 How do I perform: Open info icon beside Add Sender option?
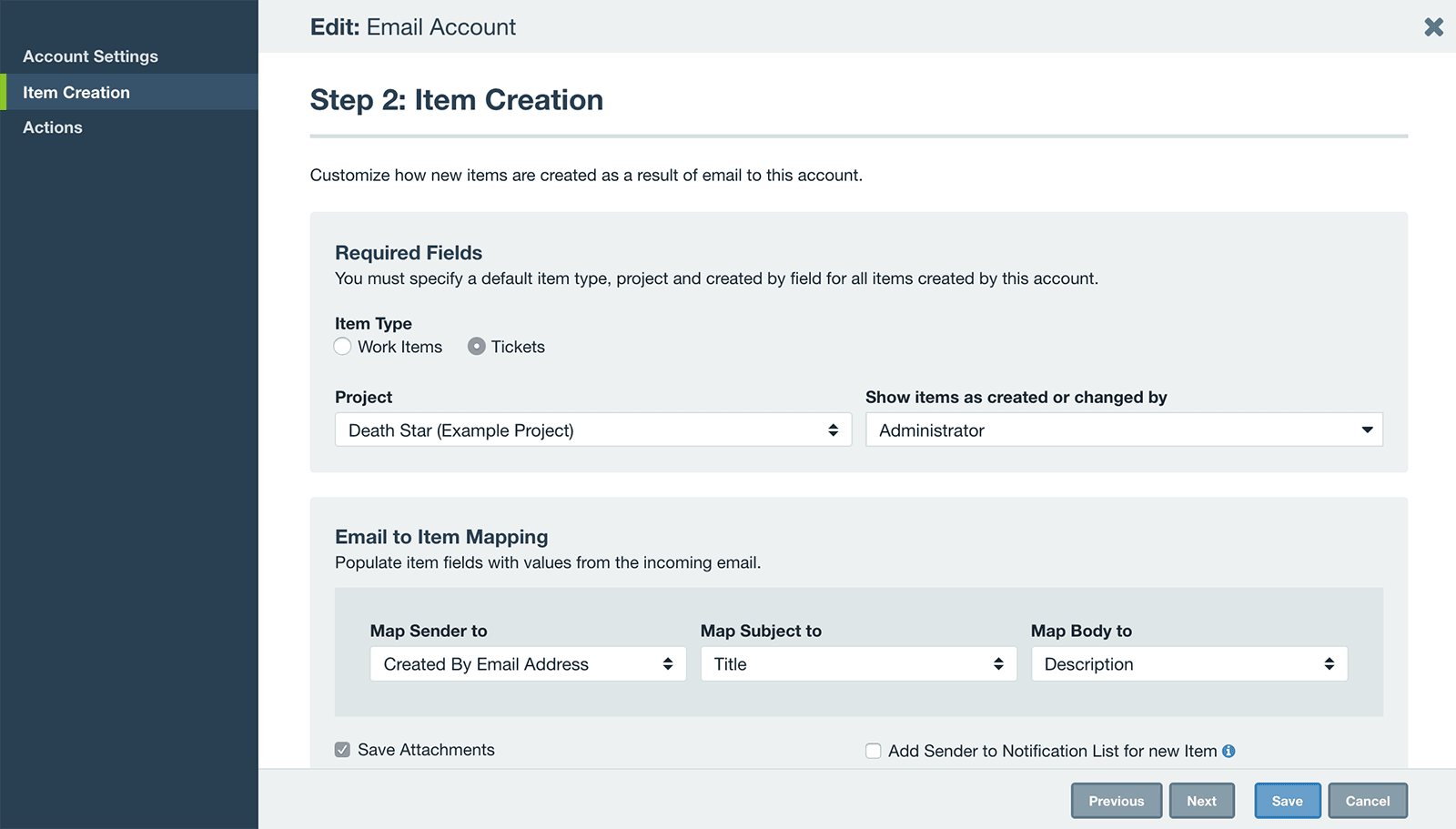click(x=1228, y=751)
